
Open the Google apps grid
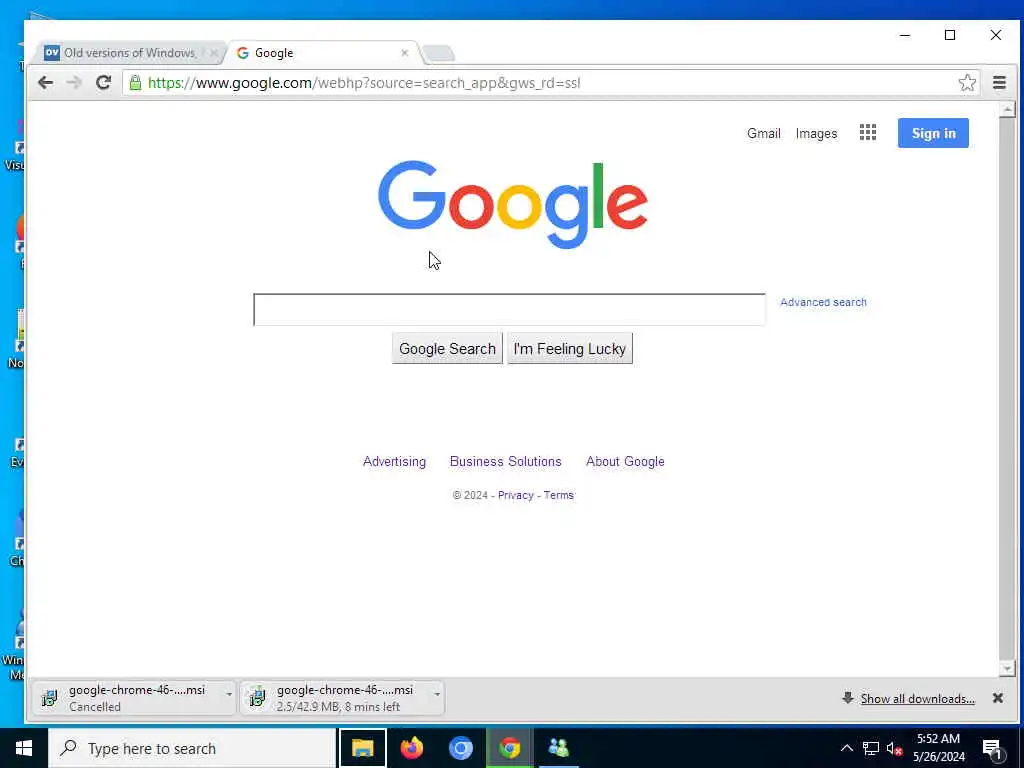coord(868,133)
